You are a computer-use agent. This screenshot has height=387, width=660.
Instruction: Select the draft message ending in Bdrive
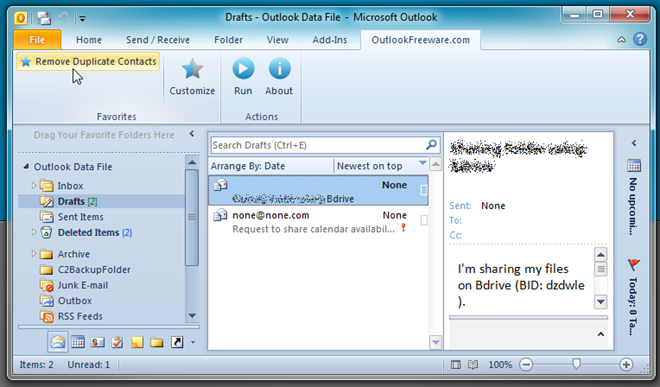tap(318, 191)
